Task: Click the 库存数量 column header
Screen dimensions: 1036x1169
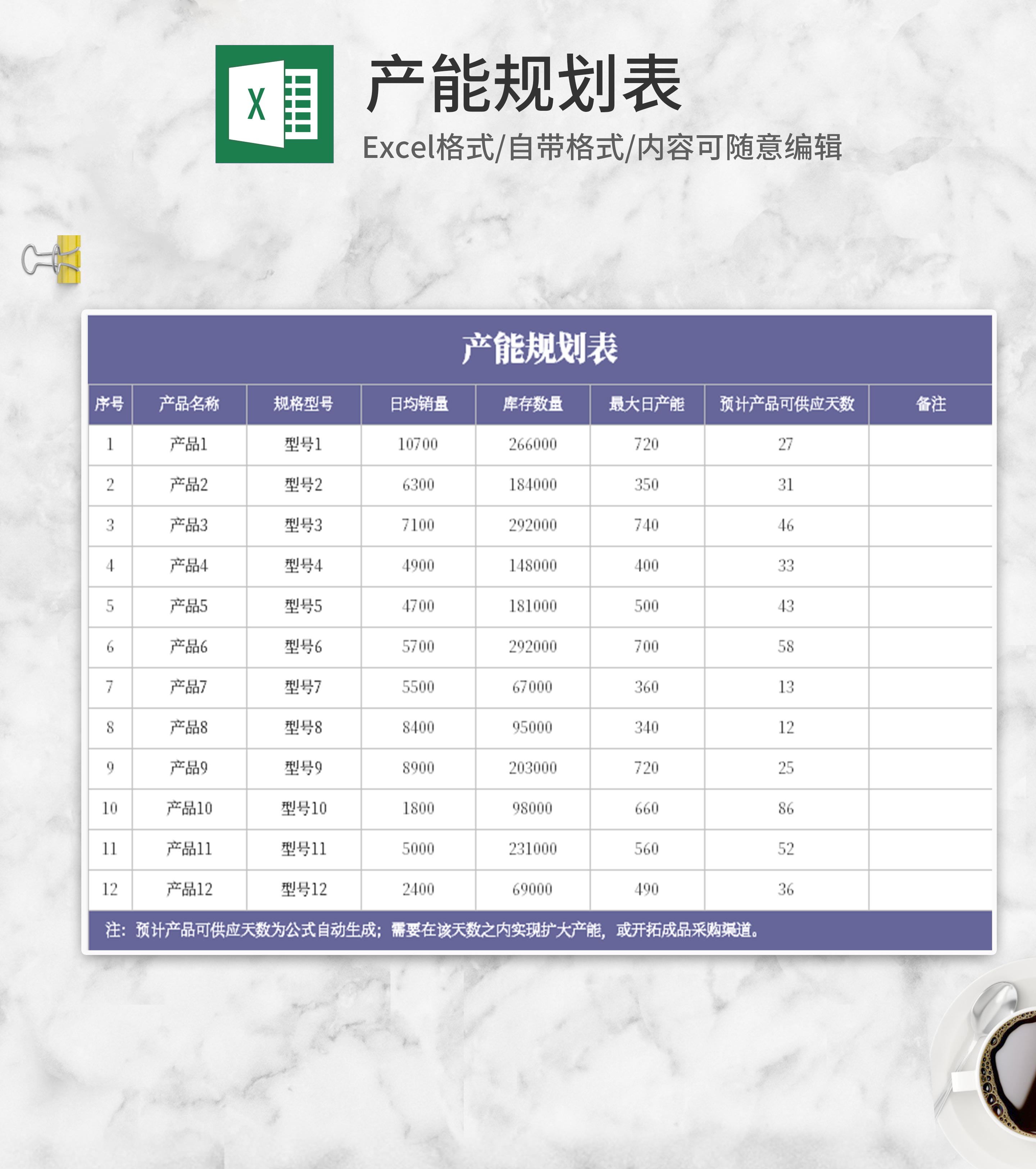Action: click(533, 404)
